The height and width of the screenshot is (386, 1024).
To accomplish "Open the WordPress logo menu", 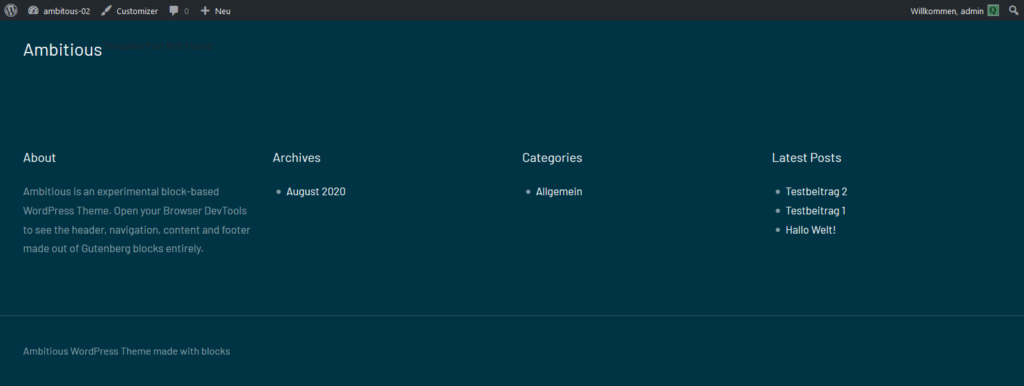I will coord(11,10).
